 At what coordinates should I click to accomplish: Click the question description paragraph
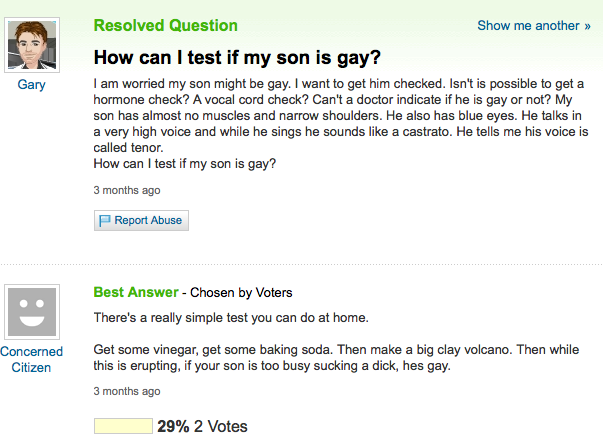point(340,122)
